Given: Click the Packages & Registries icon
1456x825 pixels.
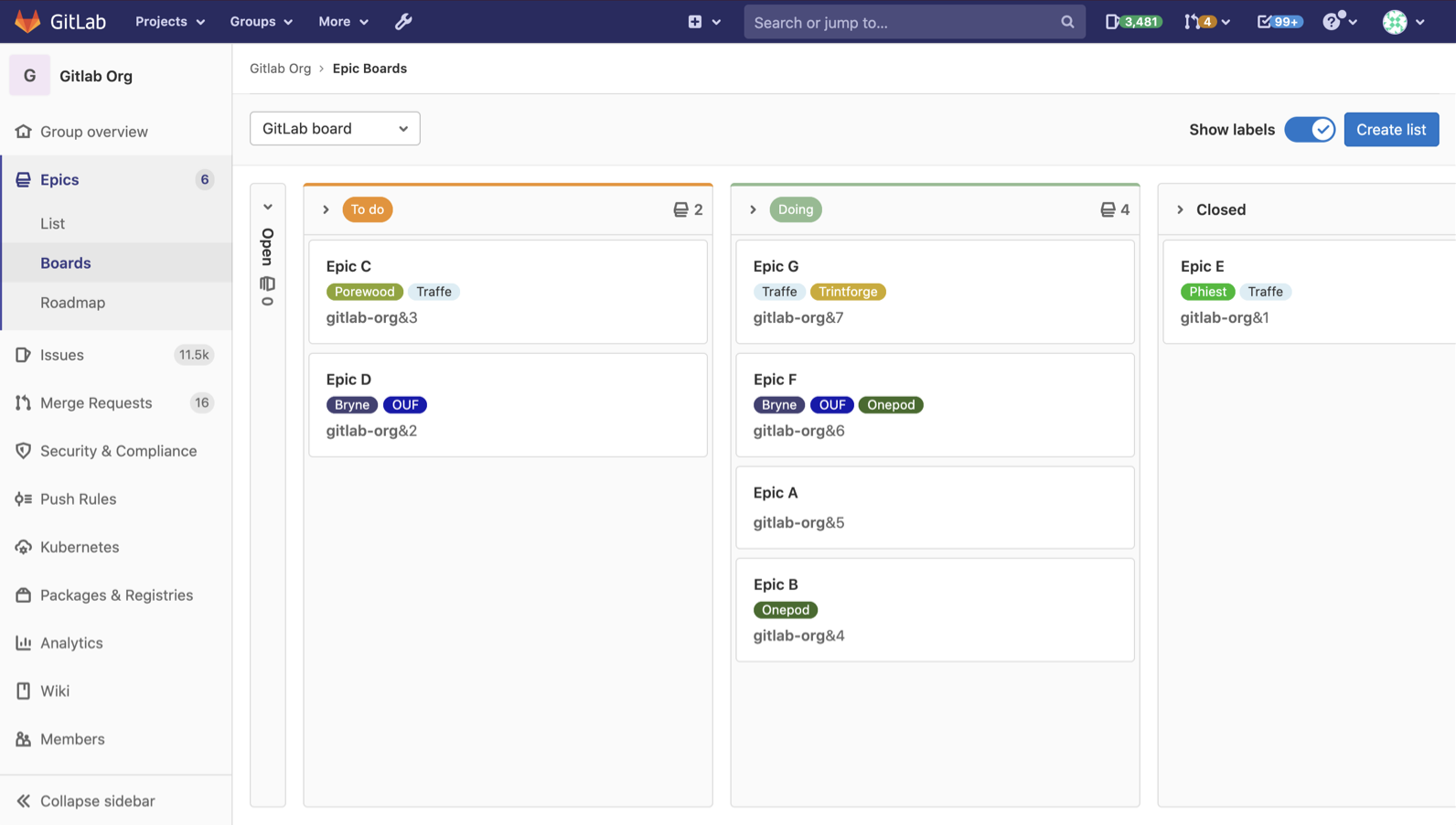Looking at the screenshot, I should [x=24, y=595].
